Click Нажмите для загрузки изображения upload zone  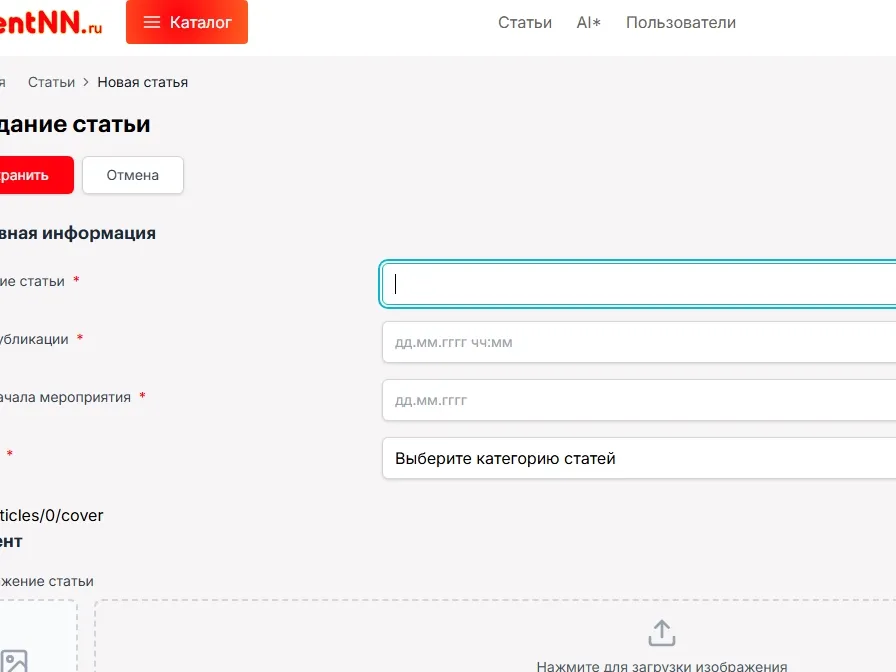(661, 645)
